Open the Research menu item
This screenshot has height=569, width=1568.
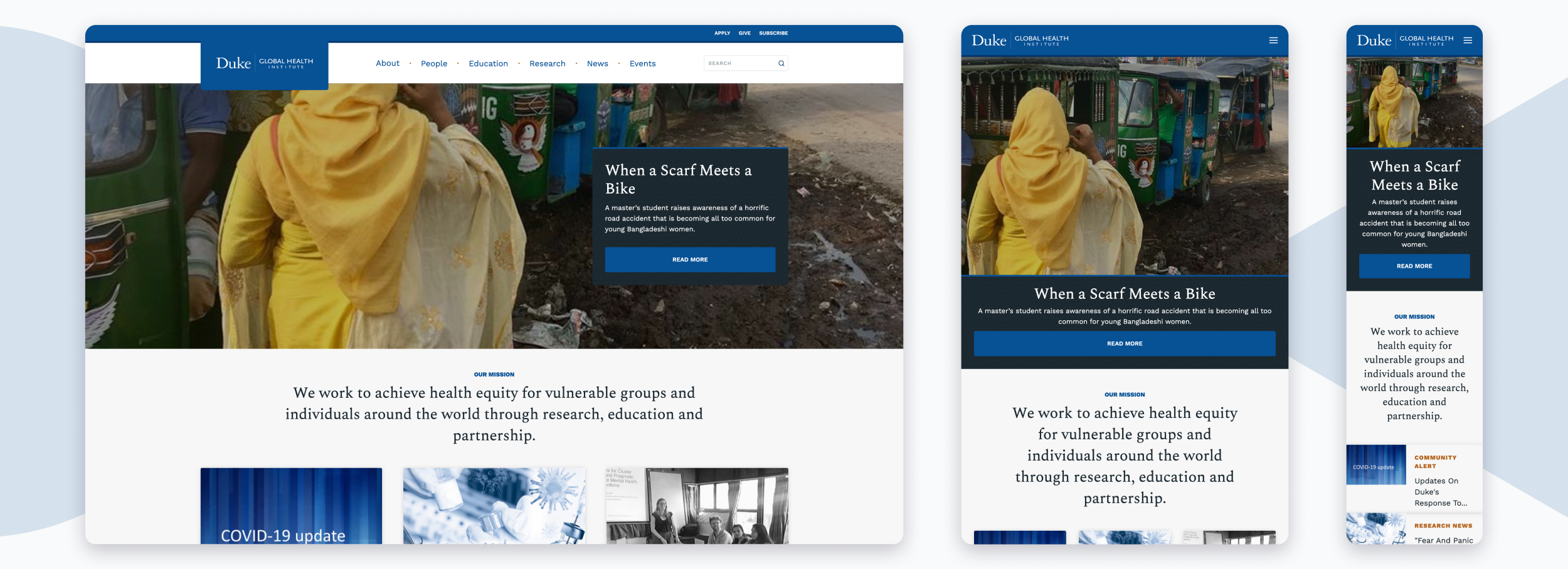[x=548, y=63]
